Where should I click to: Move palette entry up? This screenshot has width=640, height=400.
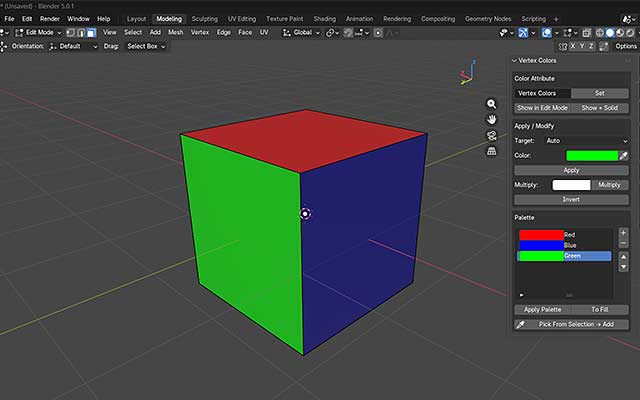tap(623, 257)
